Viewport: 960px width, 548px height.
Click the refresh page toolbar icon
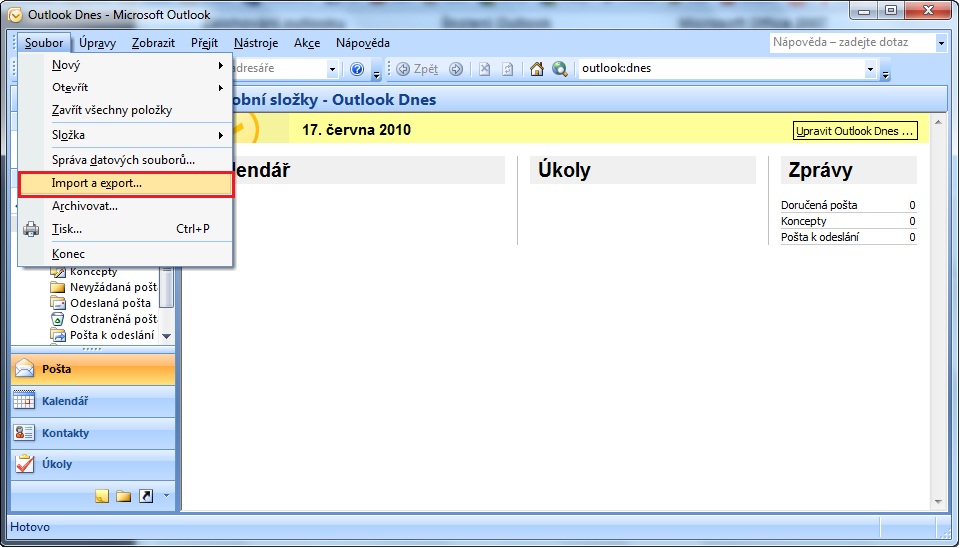(508, 69)
